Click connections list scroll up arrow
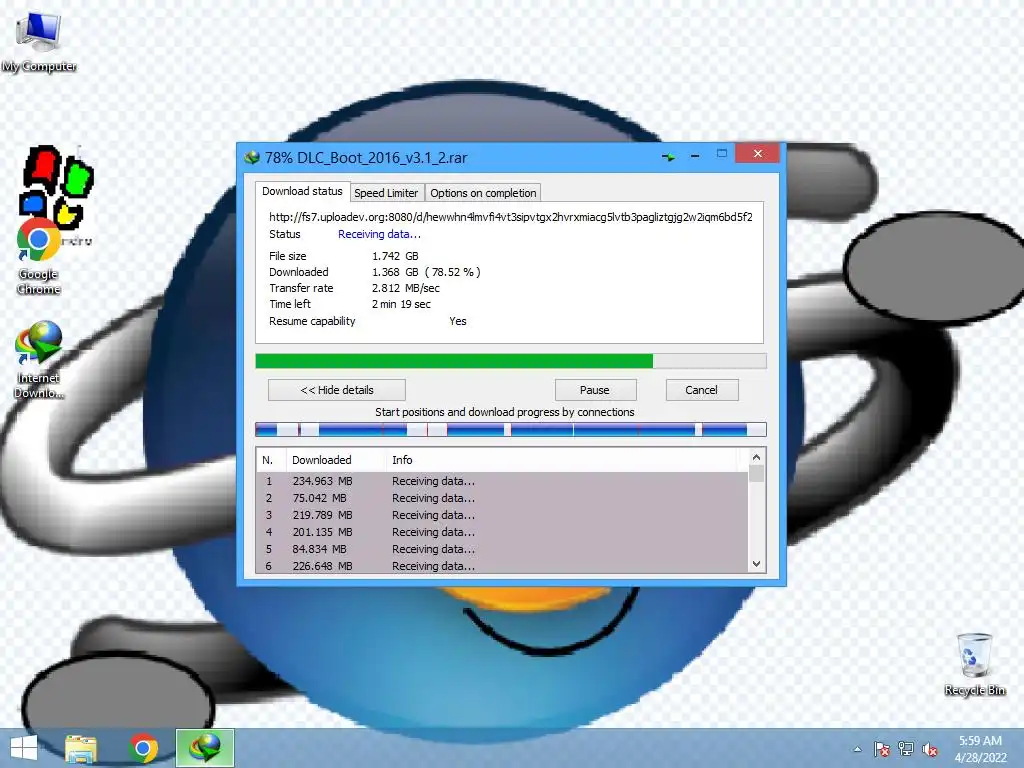Viewport: 1024px width, 768px height. coord(756,457)
